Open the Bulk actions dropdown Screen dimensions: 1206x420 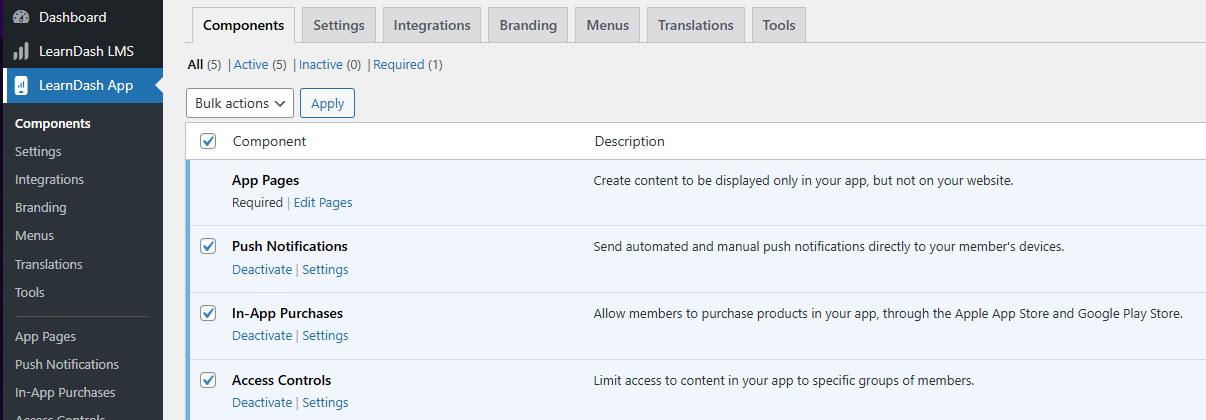[240, 103]
